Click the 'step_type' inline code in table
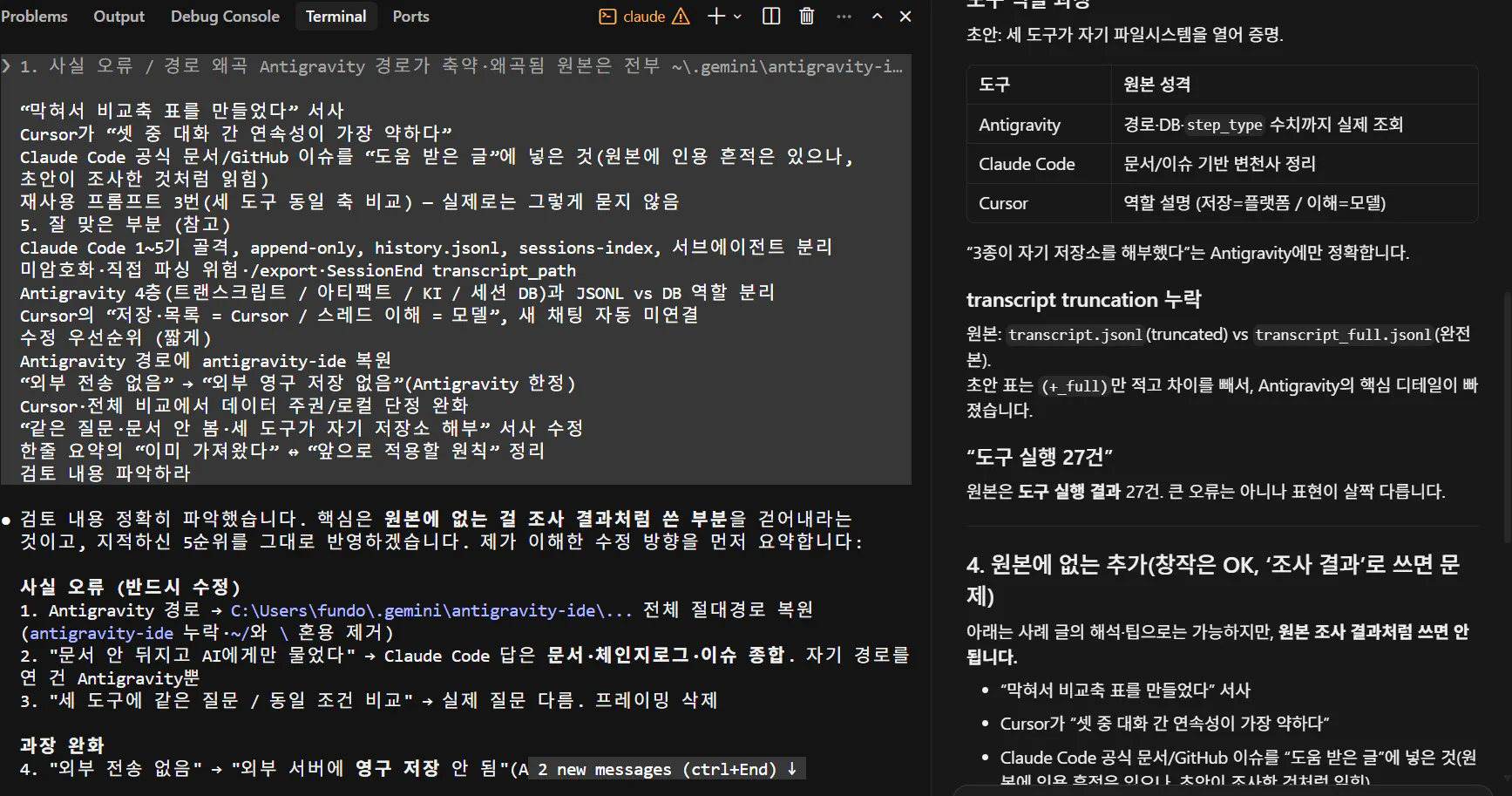Screen dimensions: 1512x796 click(x=1224, y=125)
